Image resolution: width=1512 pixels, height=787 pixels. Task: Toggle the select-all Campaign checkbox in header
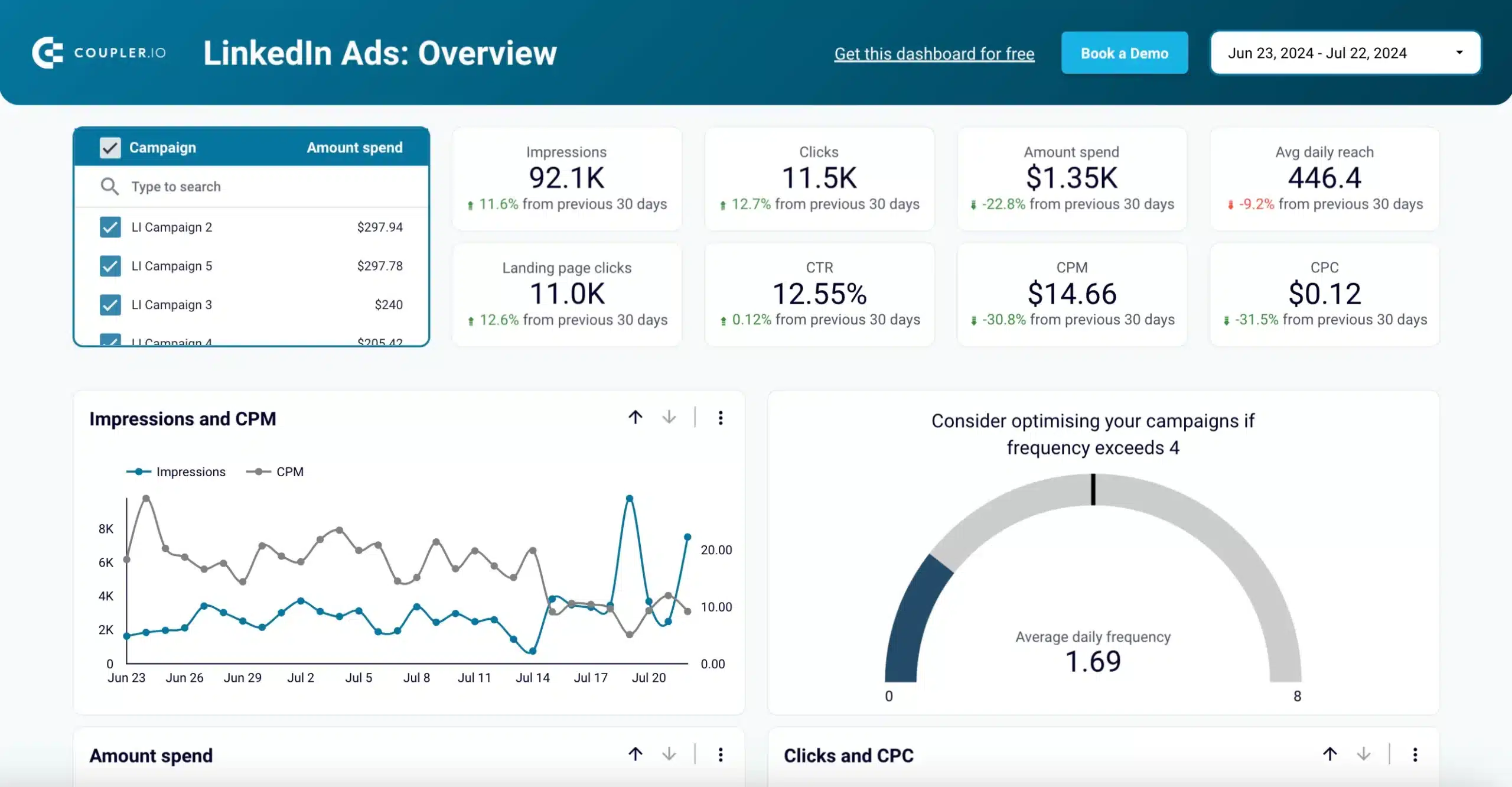110,147
